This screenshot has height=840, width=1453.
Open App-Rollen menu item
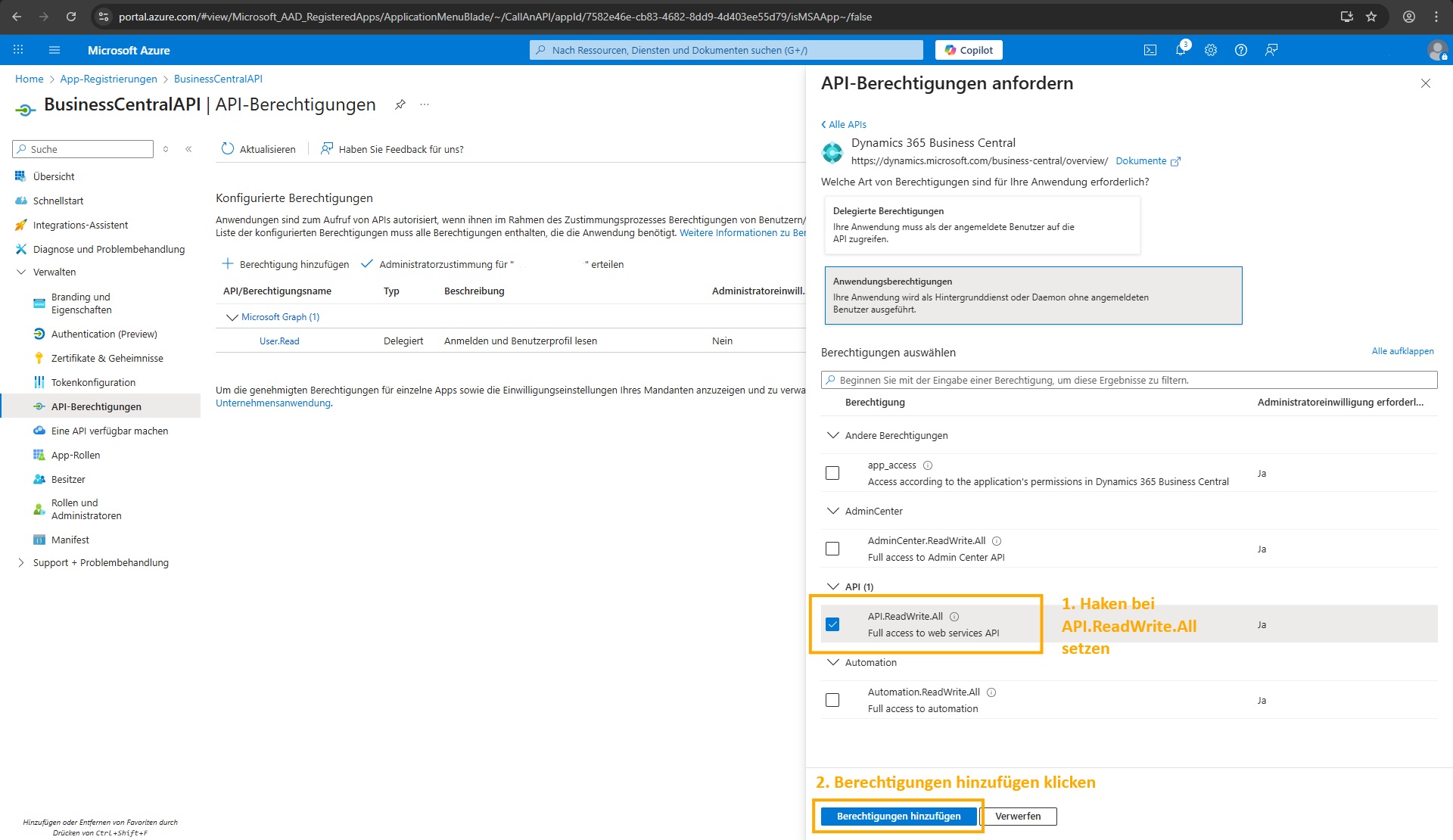pyautogui.click(x=76, y=455)
